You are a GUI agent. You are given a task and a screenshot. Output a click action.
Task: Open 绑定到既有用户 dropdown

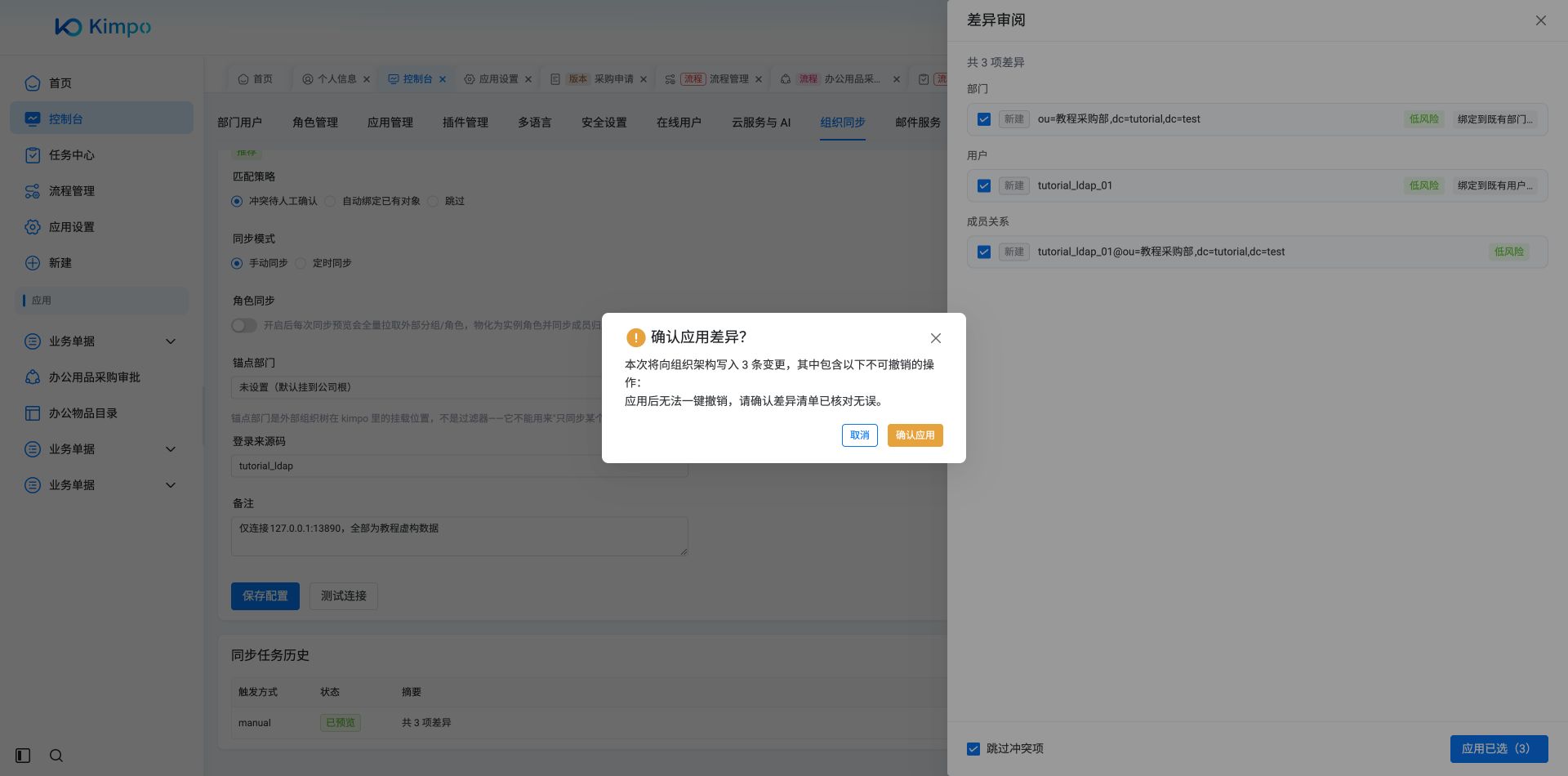tap(1495, 186)
